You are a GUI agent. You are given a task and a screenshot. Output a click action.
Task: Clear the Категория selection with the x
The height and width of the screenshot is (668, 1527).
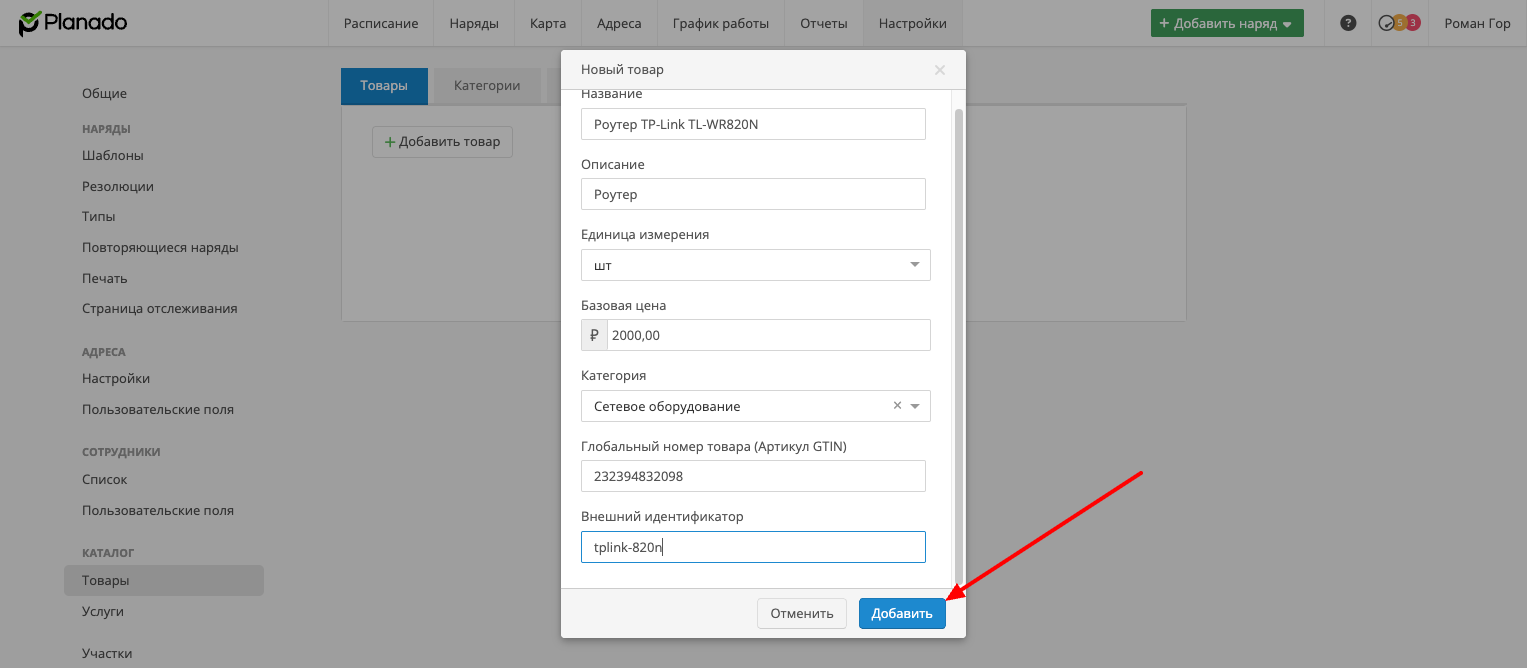click(x=897, y=406)
